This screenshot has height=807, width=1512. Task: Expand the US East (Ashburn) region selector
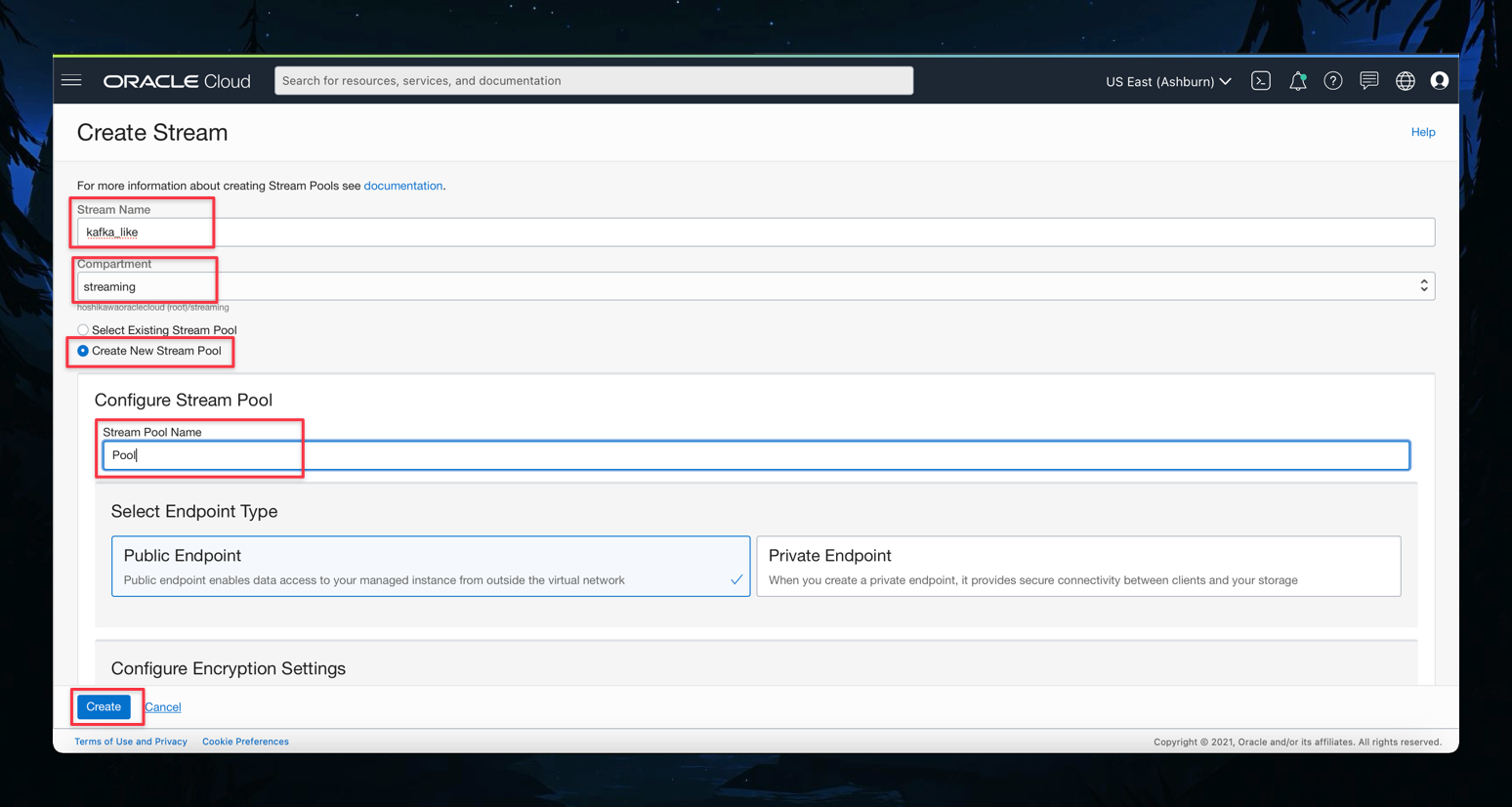pos(1168,81)
